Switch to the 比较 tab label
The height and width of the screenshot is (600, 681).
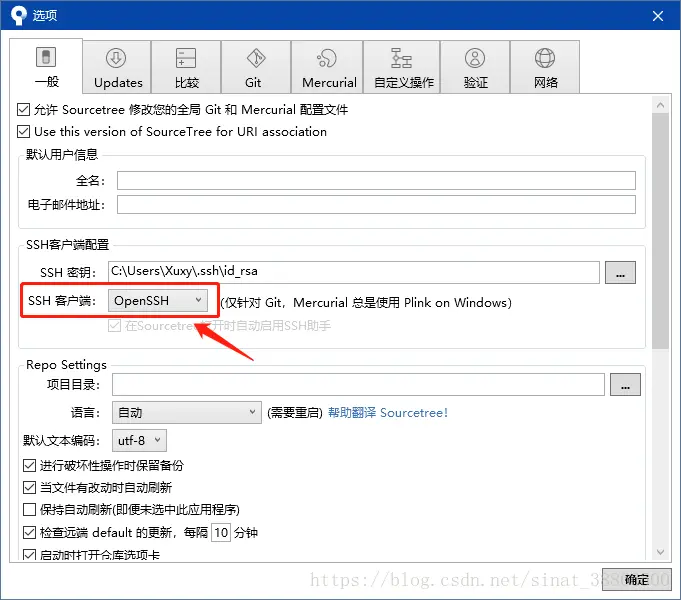tap(187, 83)
